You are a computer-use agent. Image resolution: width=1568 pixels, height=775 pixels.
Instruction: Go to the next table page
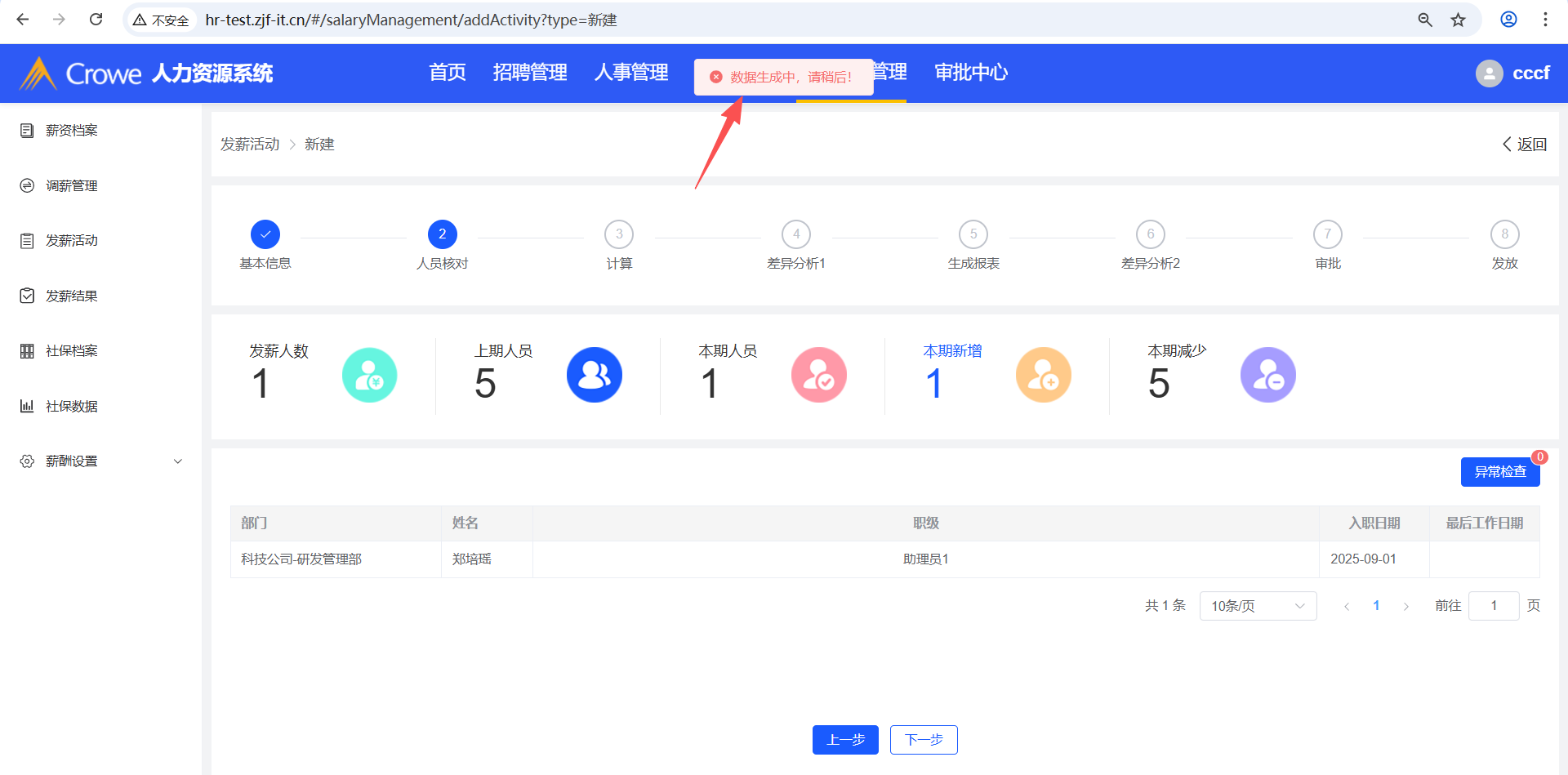[1405, 606]
